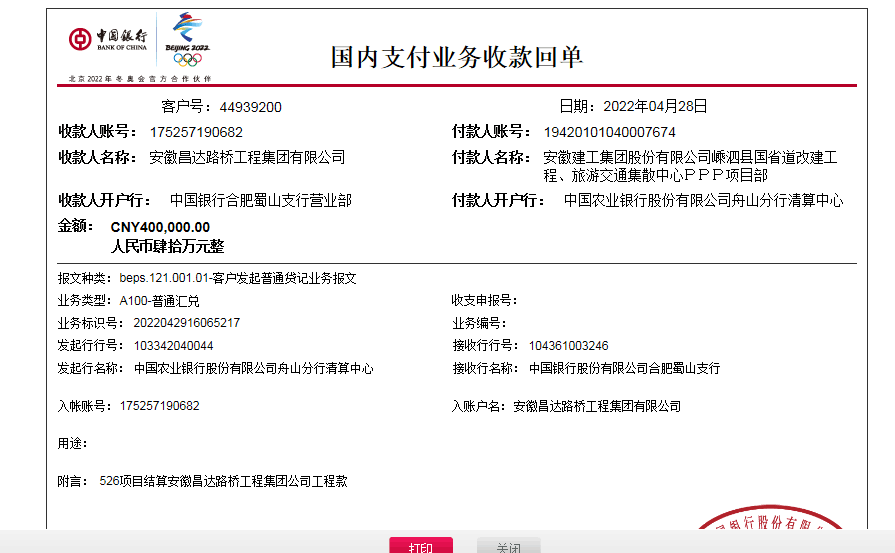This screenshot has width=895, height=553.
Task: Click receiving bank name 中国银行股份有限公司合肥蜀山支行
Action: [624, 368]
